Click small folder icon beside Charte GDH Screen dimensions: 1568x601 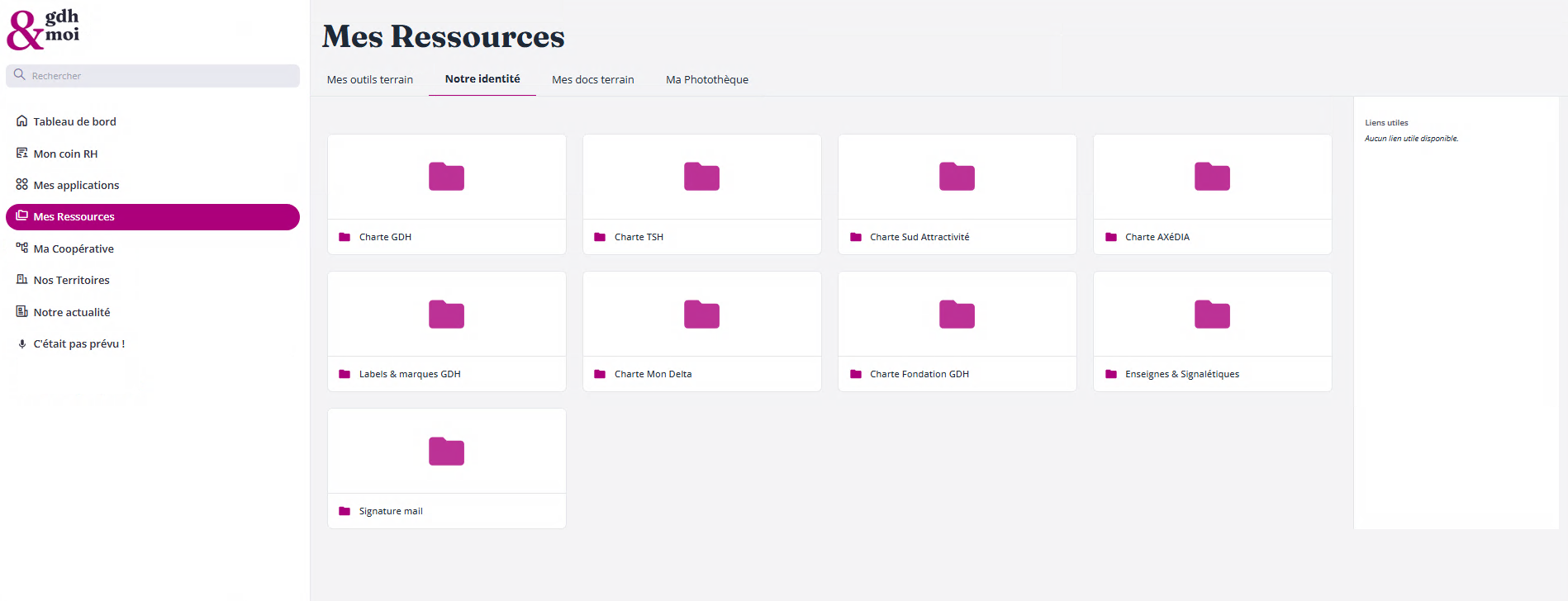tap(344, 237)
